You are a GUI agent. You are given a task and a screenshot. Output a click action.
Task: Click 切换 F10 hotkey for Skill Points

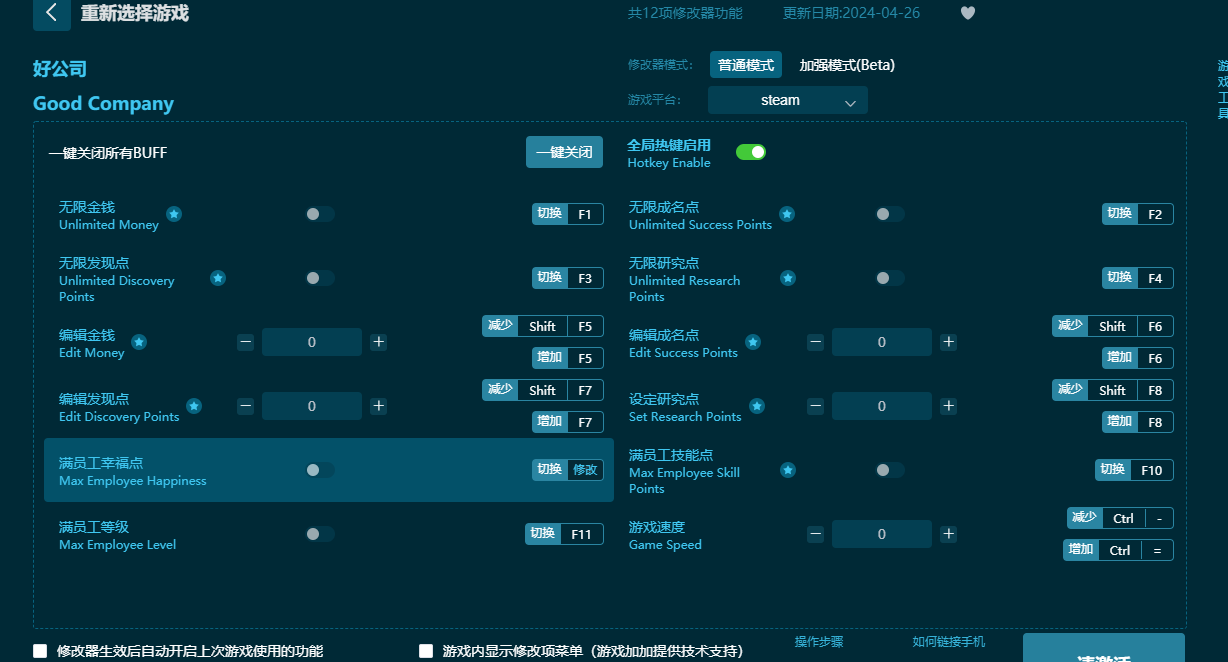click(1134, 470)
